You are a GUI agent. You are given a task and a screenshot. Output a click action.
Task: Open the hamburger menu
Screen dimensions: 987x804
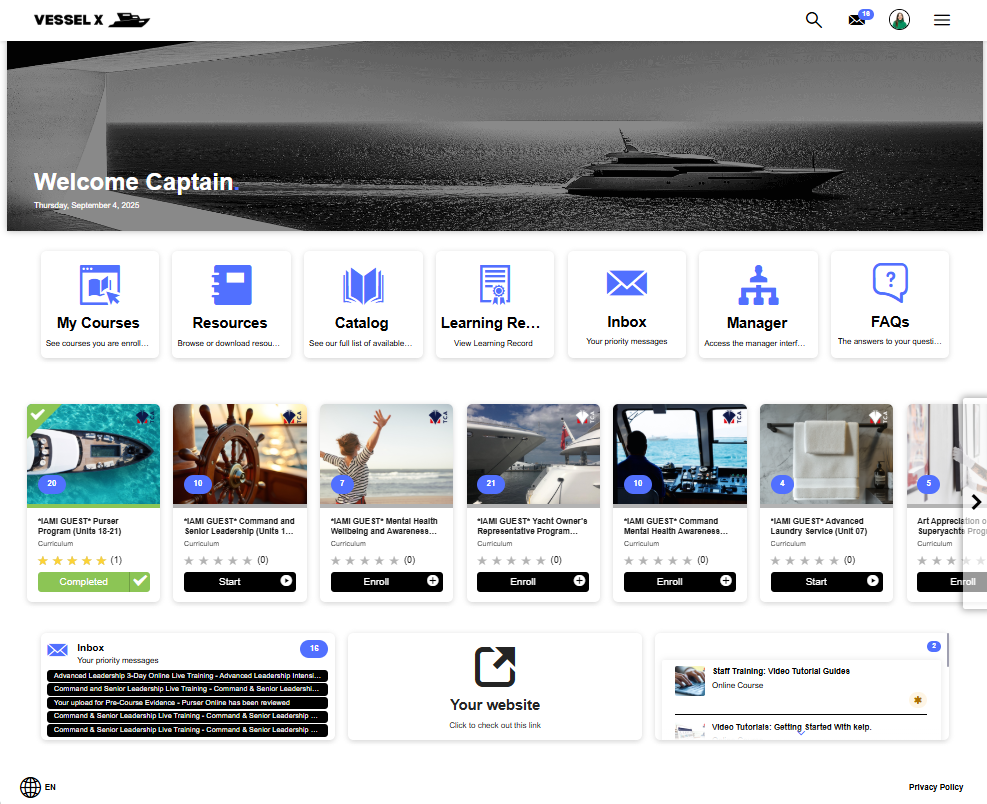(x=942, y=20)
